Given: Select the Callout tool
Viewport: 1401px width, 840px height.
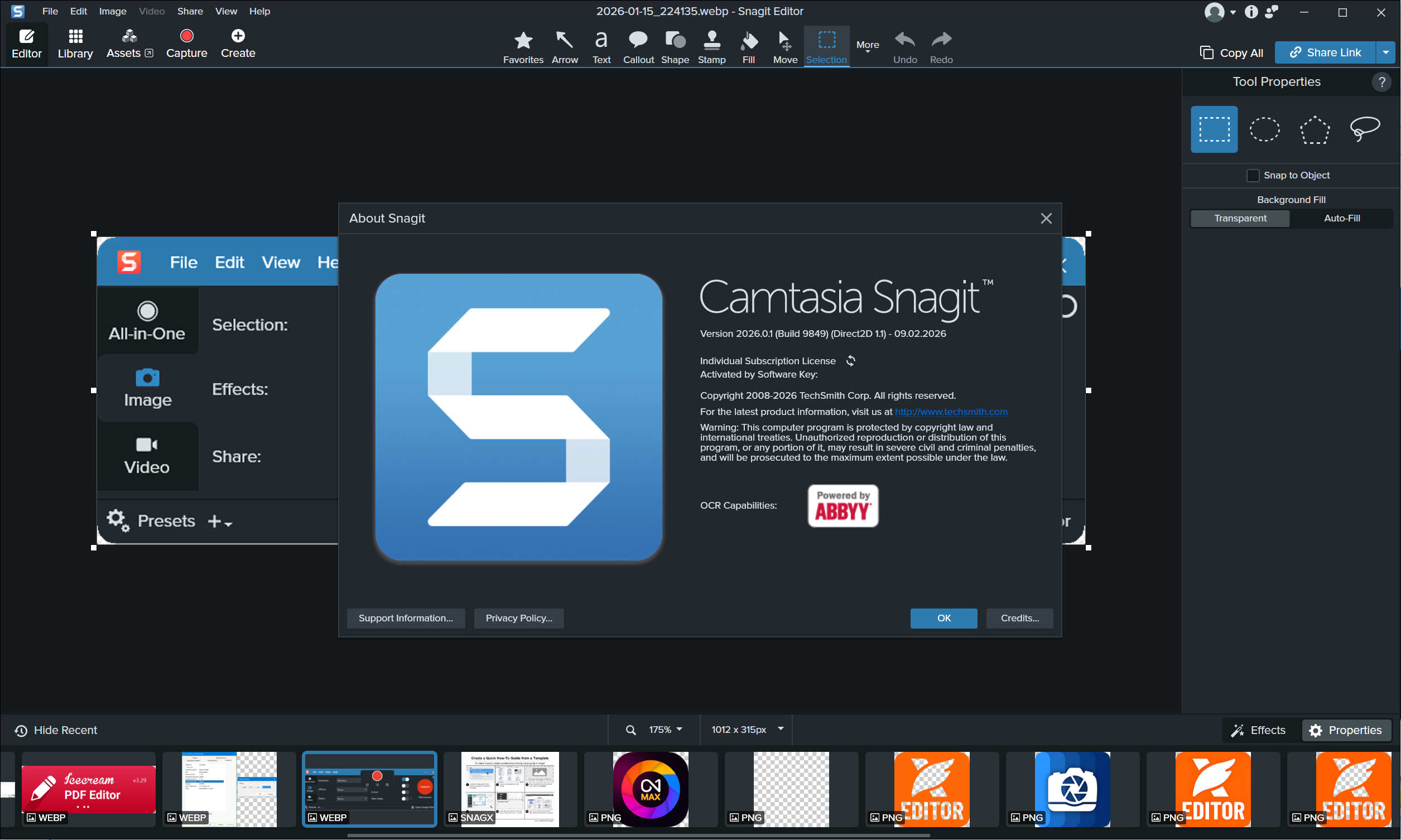Looking at the screenshot, I should point(638,46).
